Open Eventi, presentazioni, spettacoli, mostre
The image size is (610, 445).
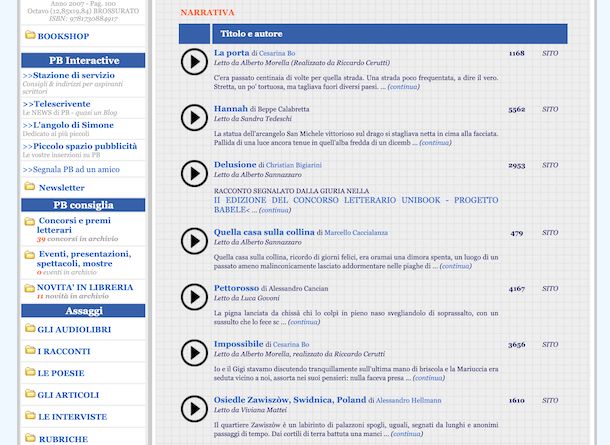coord(84,259)
